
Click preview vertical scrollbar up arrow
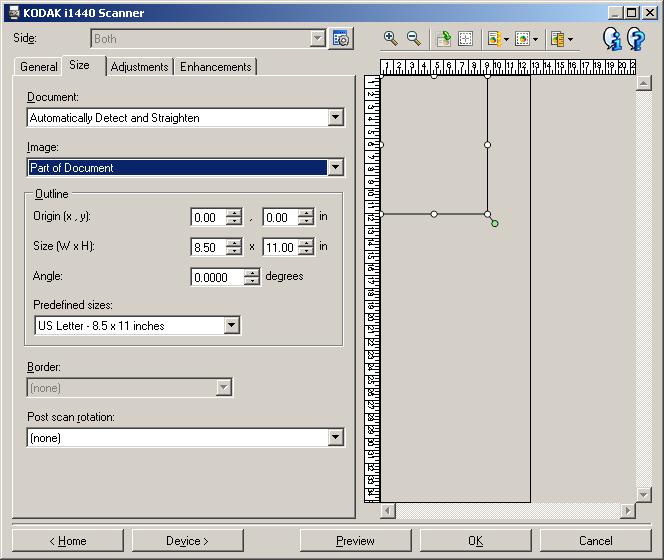click(x=643, y=83)
